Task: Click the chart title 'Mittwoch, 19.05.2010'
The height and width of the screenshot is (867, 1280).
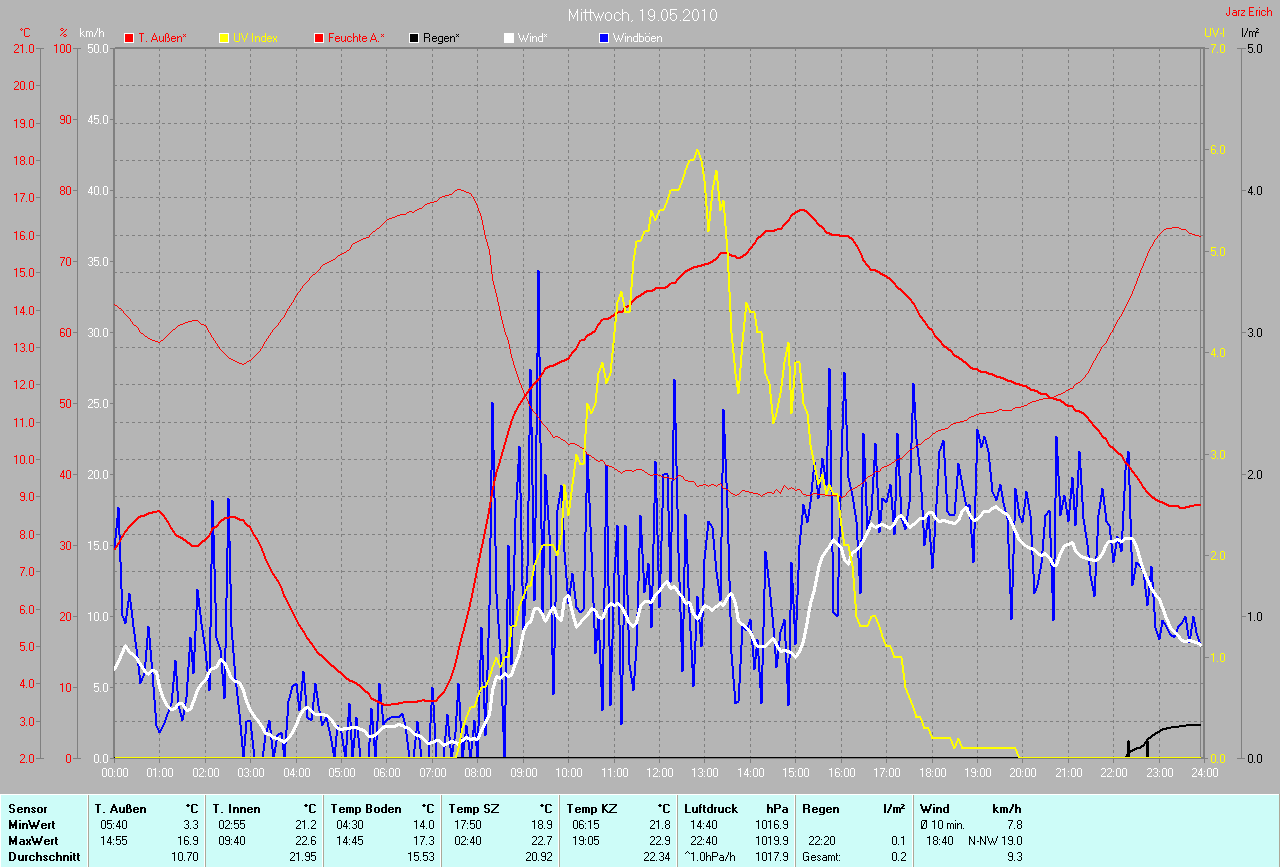Action: pos(642,15)
